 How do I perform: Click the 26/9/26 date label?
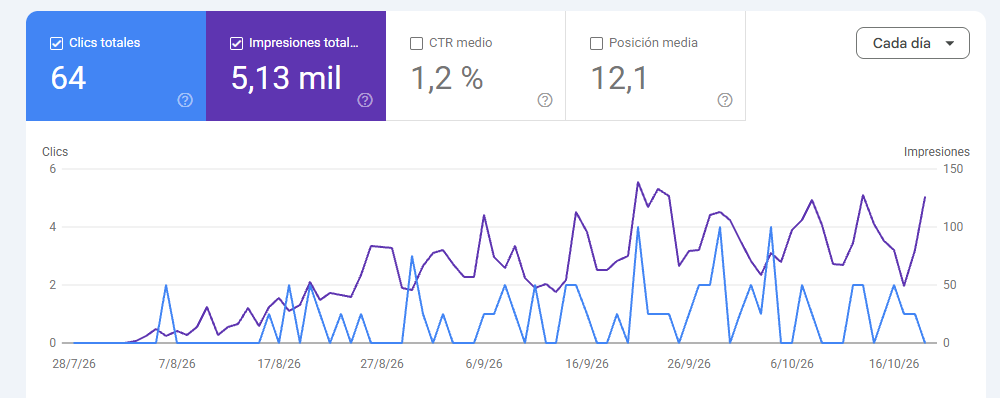689,364
